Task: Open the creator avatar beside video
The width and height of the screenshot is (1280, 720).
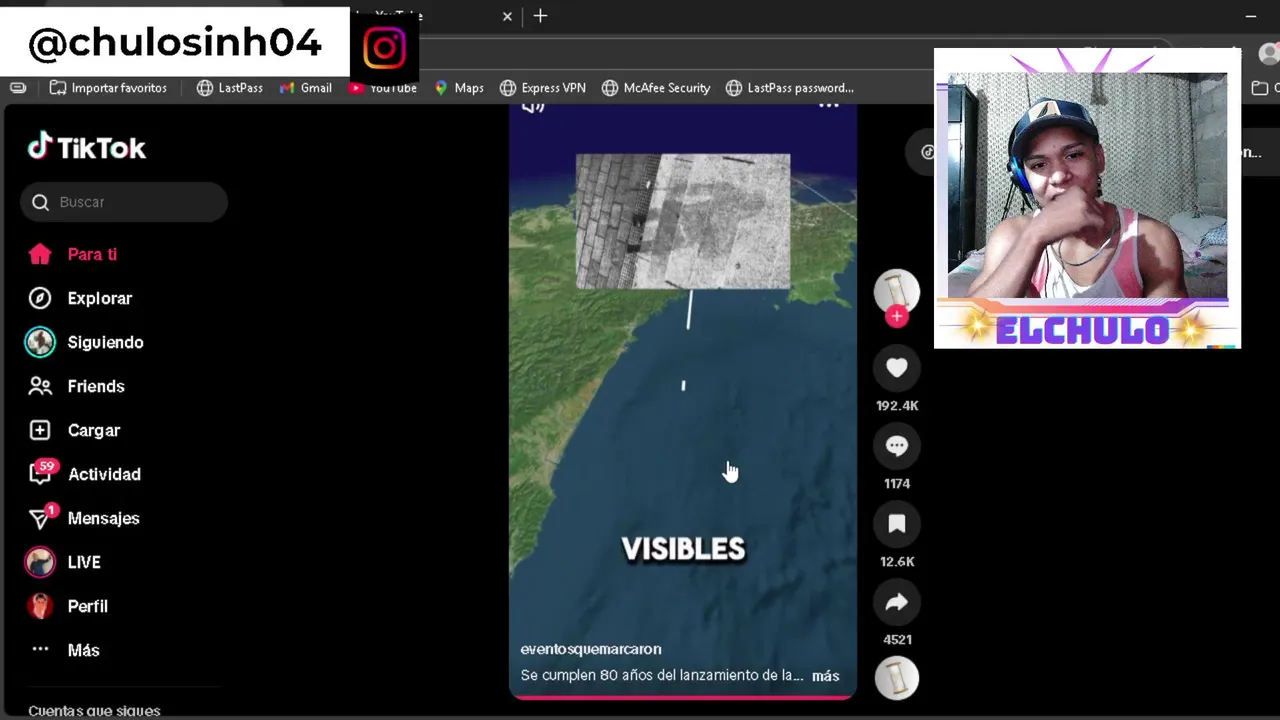Action: (897, 291)
